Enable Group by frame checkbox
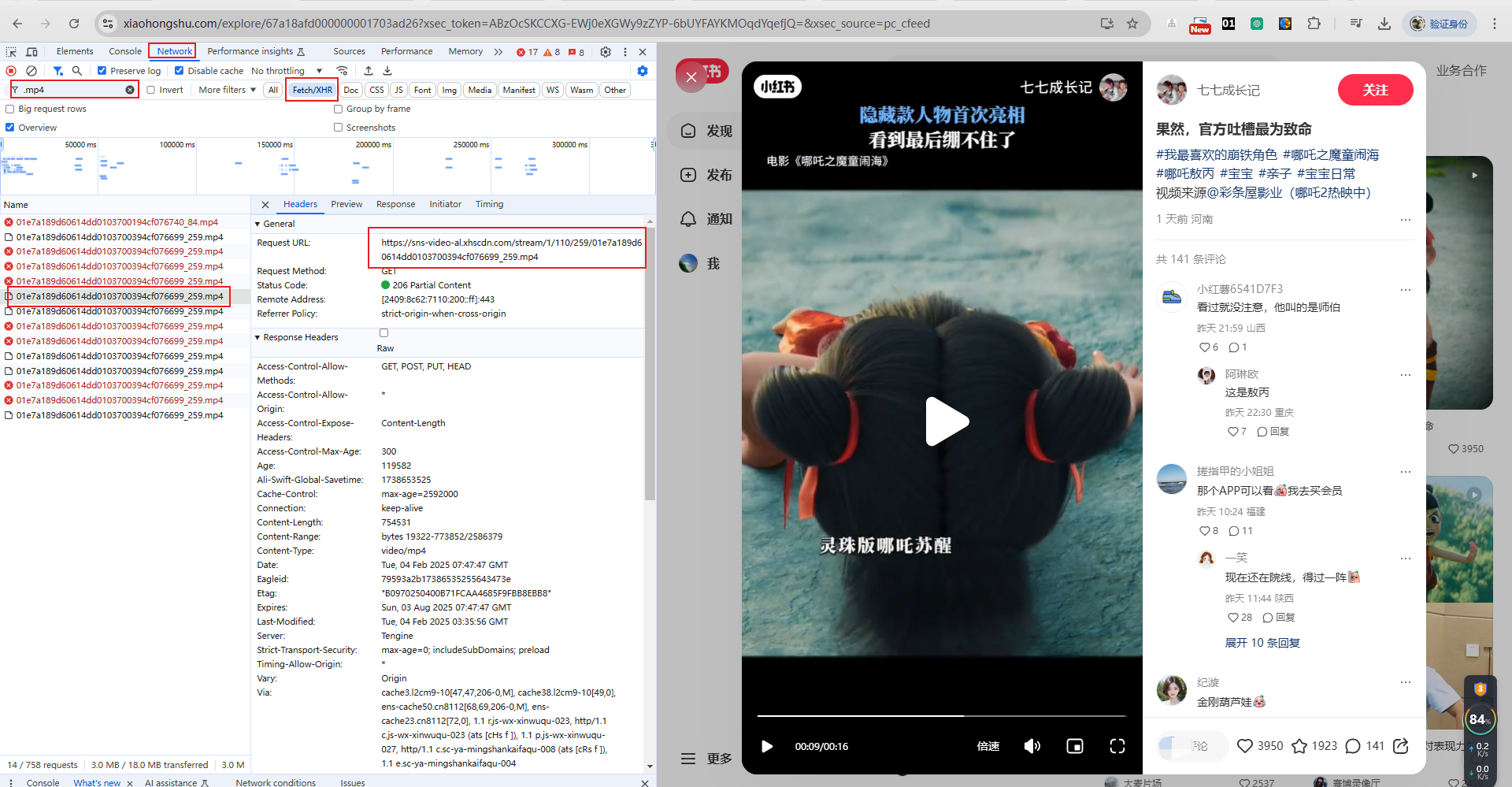1512x787 pixels. [x=338, y=109]
